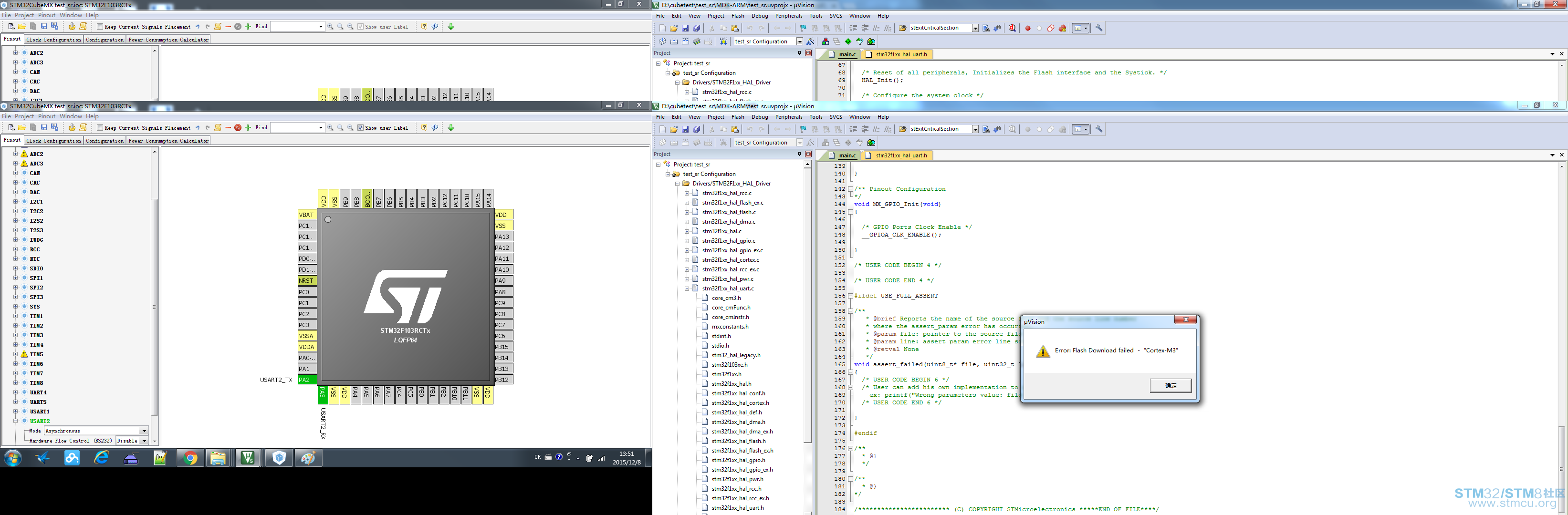Open Peripherals menu in front µVision
1568x515 pixels.
[789, 117]
